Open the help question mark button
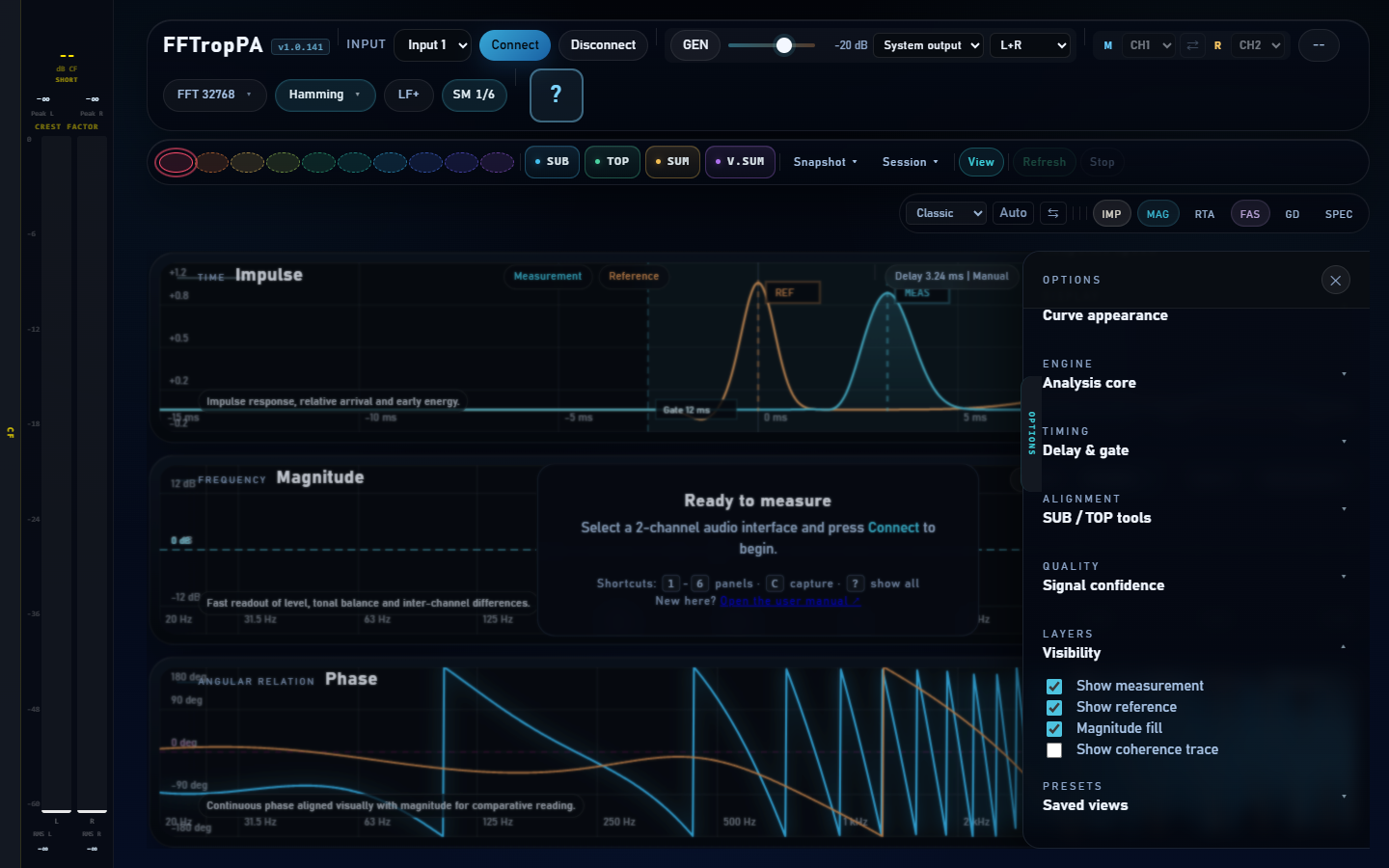This screenshot has height=868, width=1389. (x=557, y=95)
